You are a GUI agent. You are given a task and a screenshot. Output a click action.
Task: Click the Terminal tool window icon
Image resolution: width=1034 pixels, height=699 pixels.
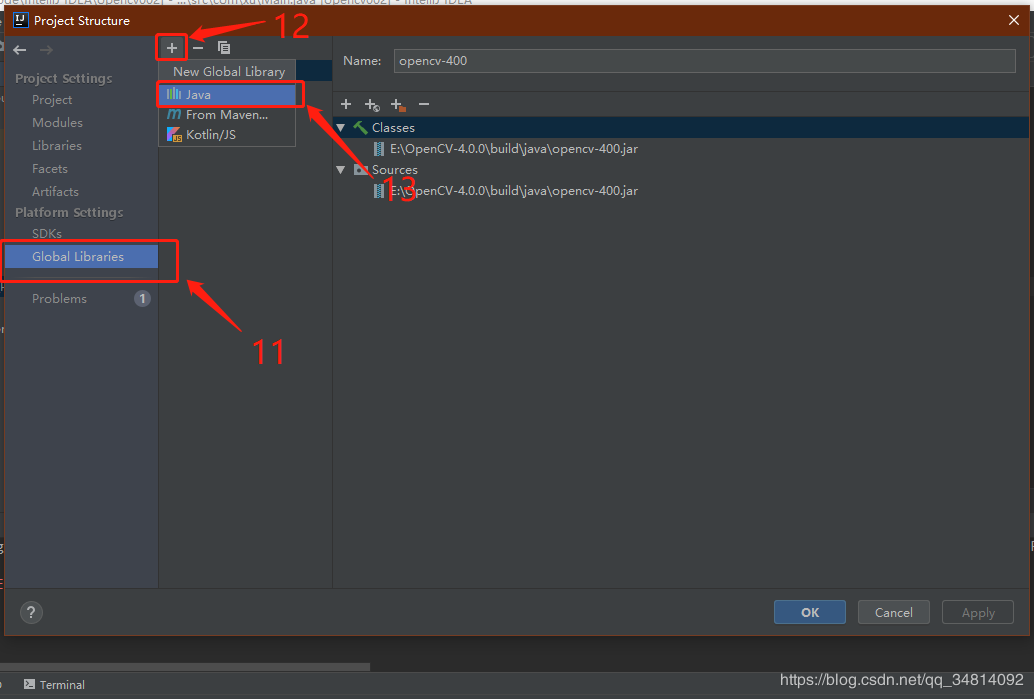pos(30,684)
